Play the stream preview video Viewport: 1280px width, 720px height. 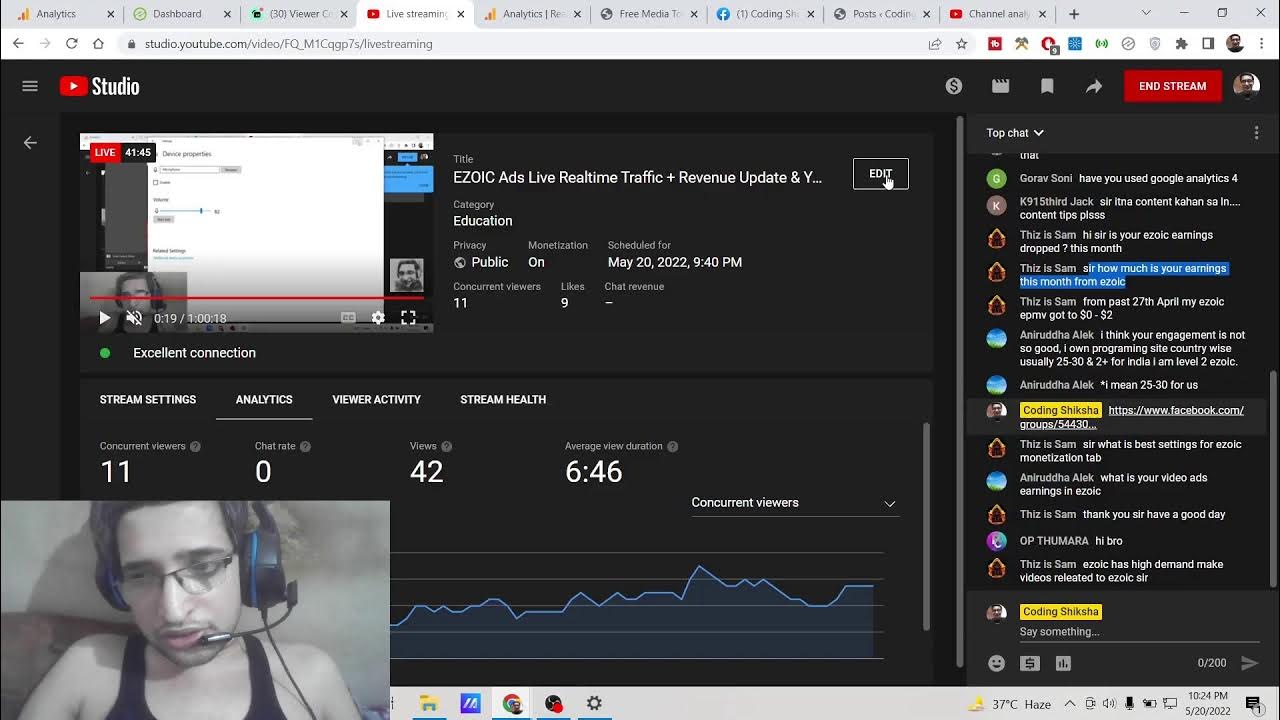(x=104, y=318)
